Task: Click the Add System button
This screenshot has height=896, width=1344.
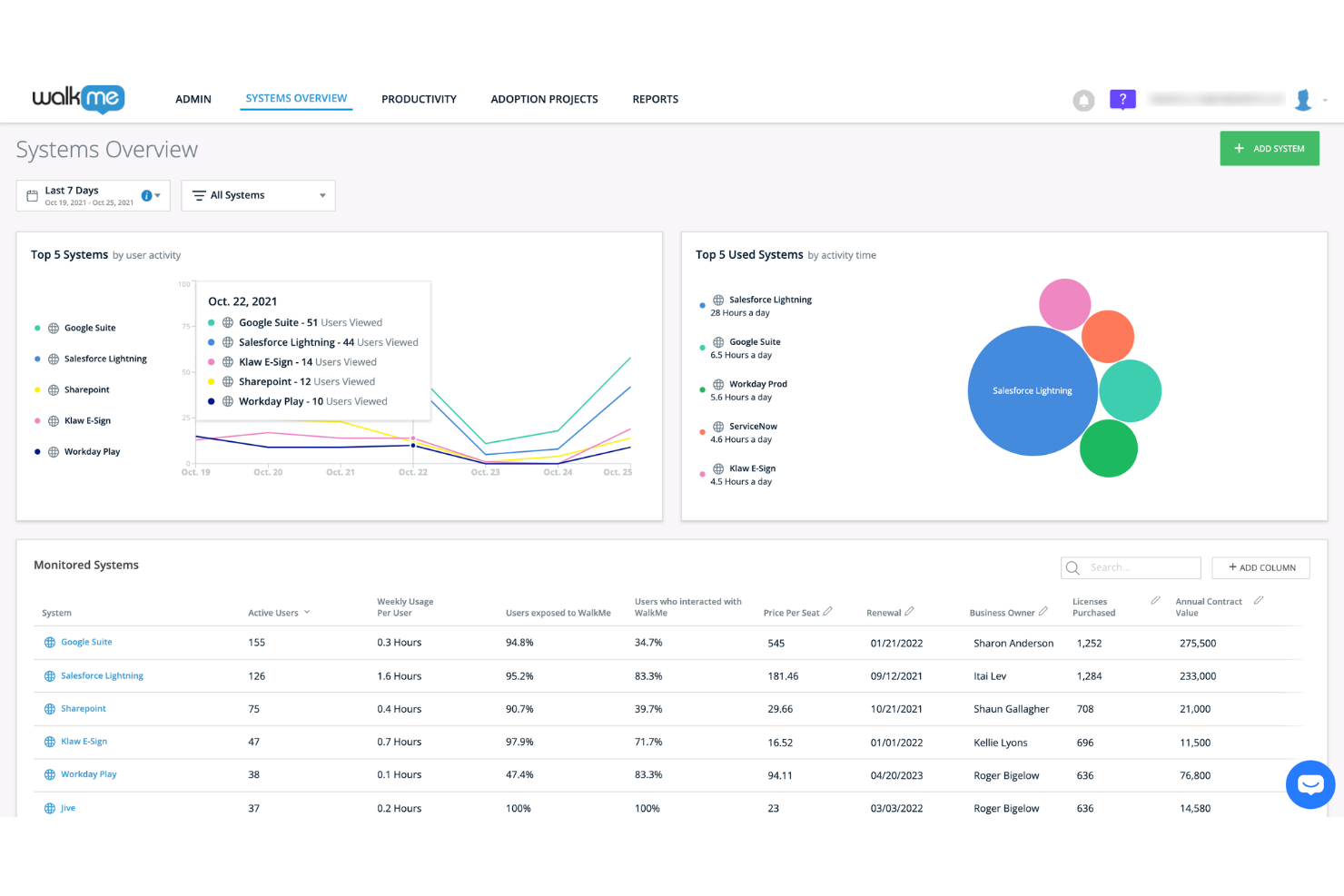Action: [1270, 148]
